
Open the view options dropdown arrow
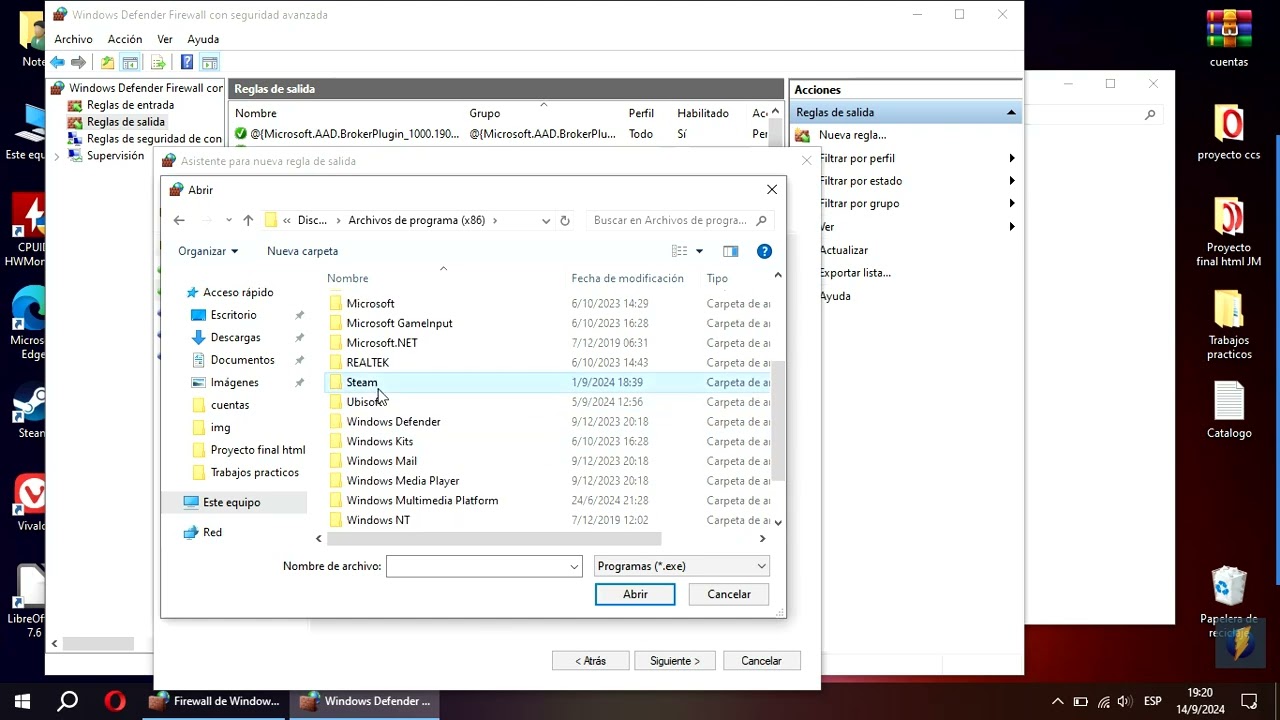coord(699,251)
